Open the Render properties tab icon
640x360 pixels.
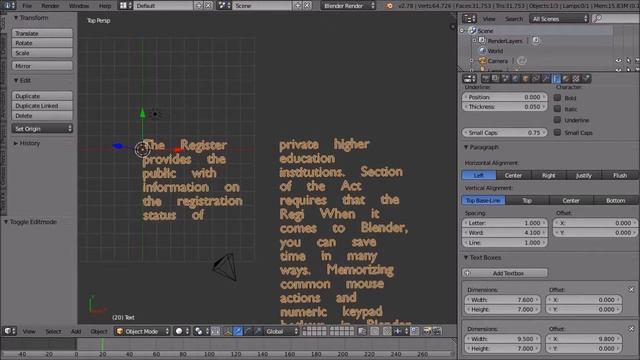[485, 78]
